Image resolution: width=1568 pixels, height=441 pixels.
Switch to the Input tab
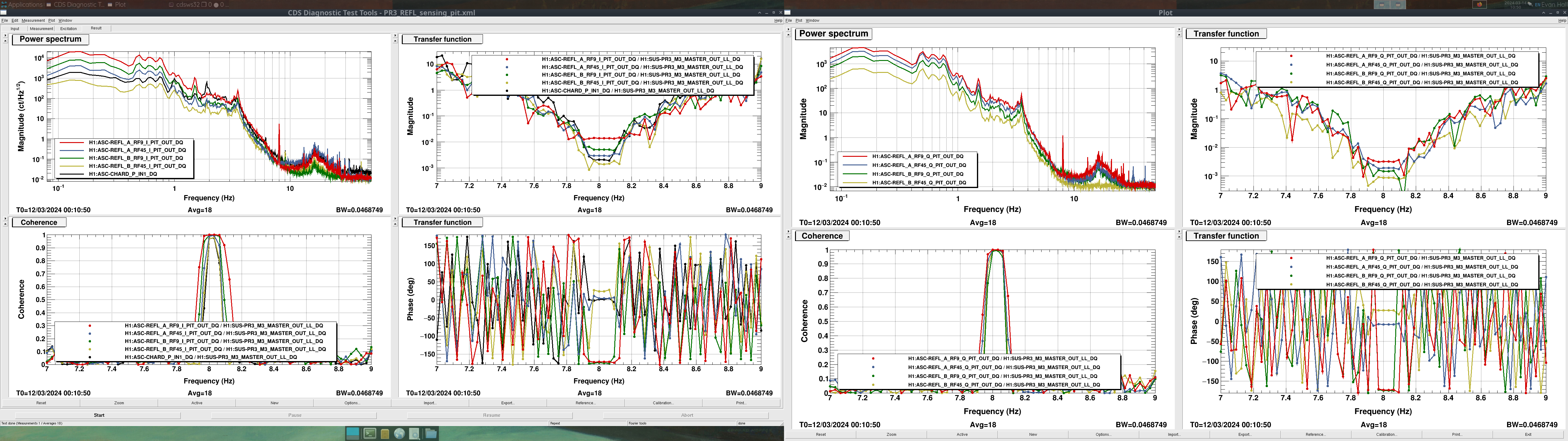coord(15,28)
